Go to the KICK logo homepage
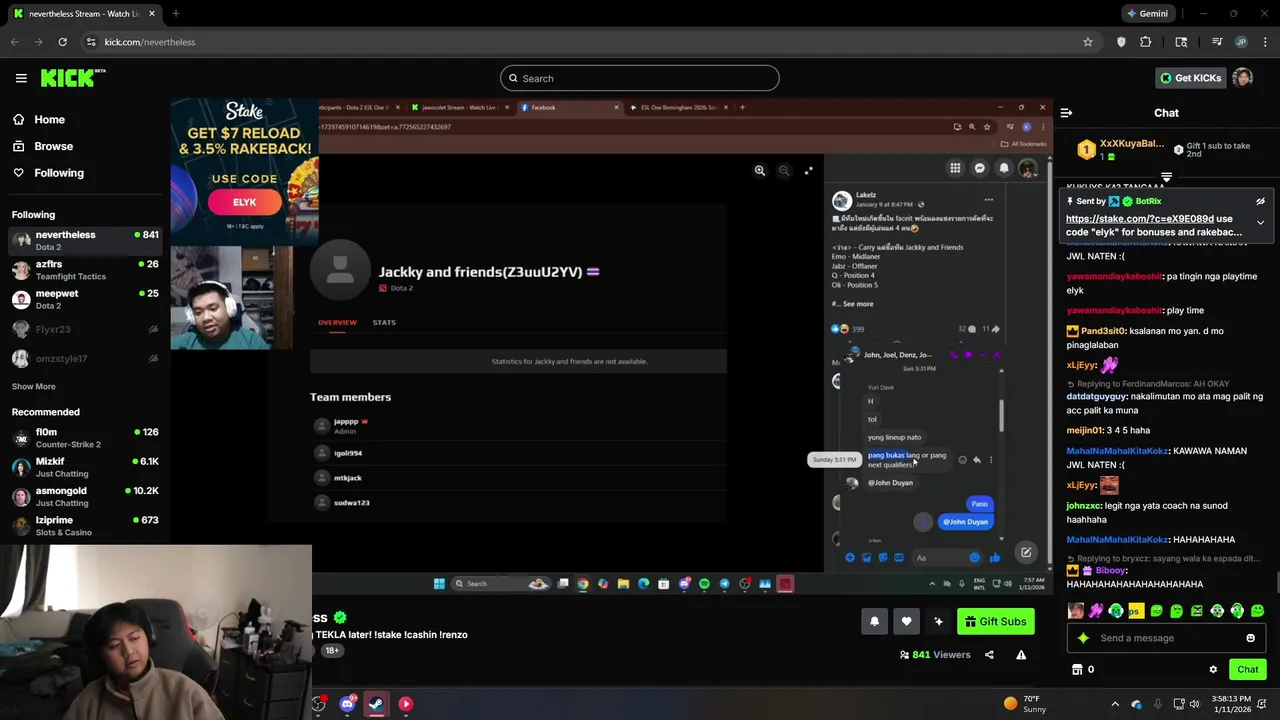 coord(73,78)
